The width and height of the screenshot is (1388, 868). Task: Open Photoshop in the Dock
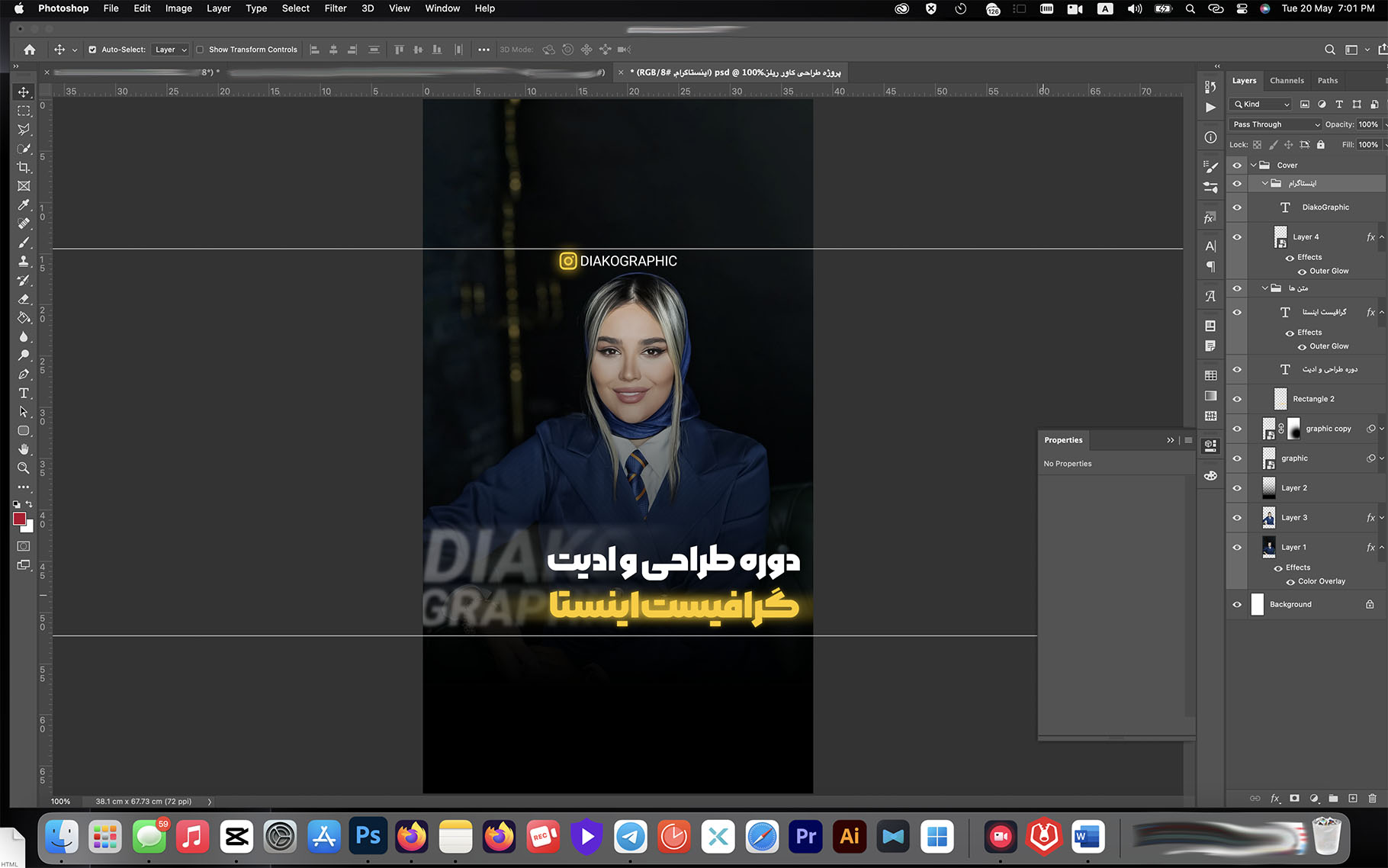click(x=368, y=837)
